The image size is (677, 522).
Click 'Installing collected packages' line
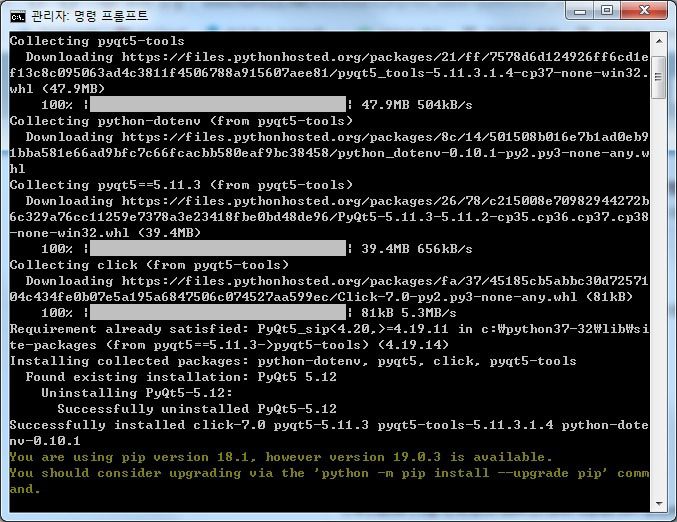293,361
